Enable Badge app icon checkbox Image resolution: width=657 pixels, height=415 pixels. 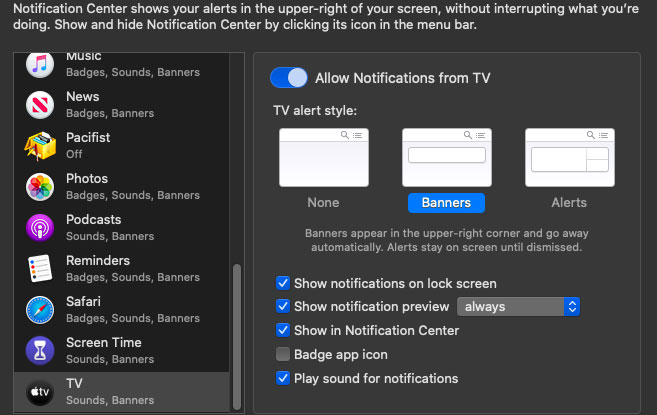[283, 354]
